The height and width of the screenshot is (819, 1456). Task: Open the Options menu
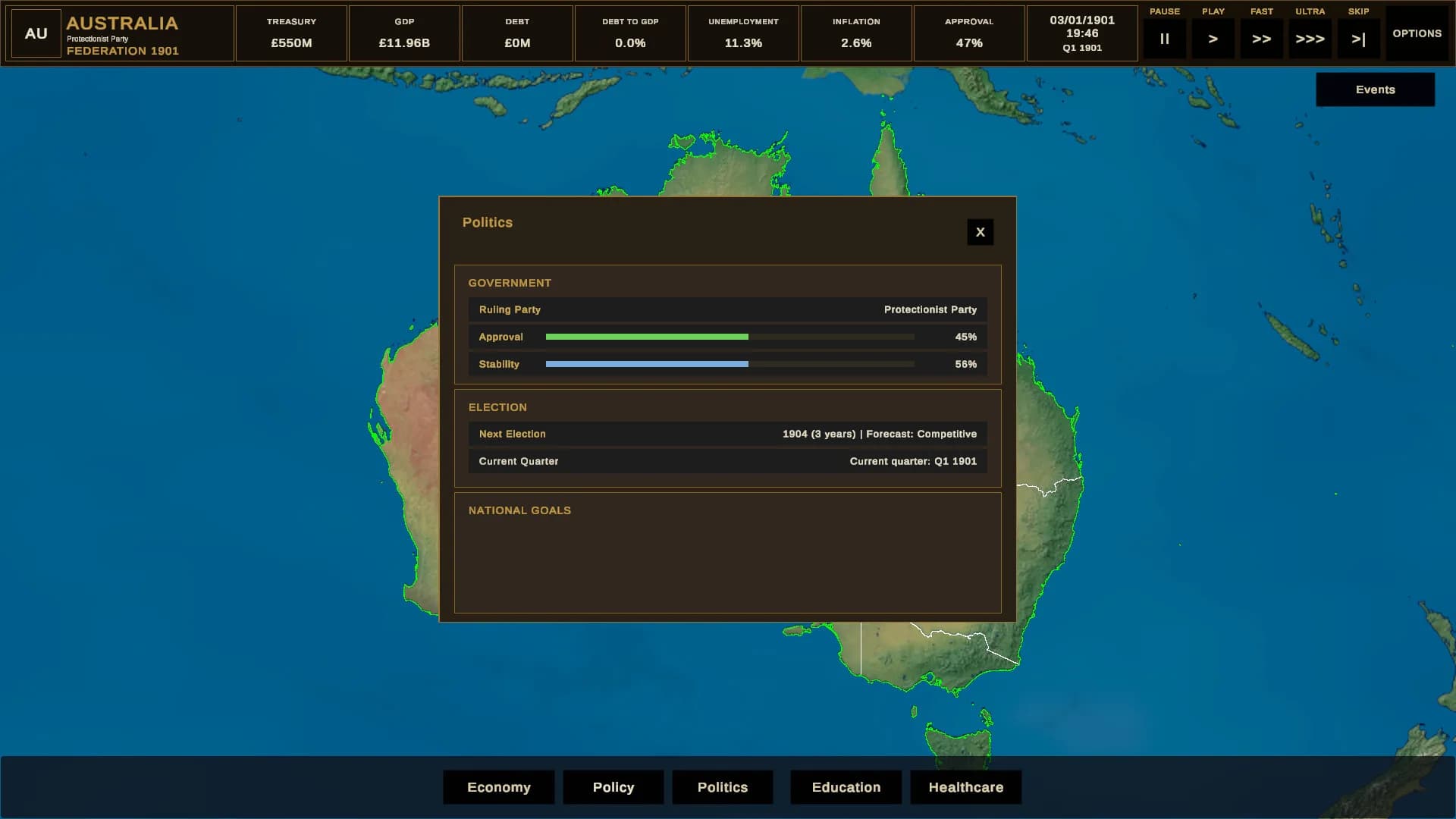[1417, 33]
